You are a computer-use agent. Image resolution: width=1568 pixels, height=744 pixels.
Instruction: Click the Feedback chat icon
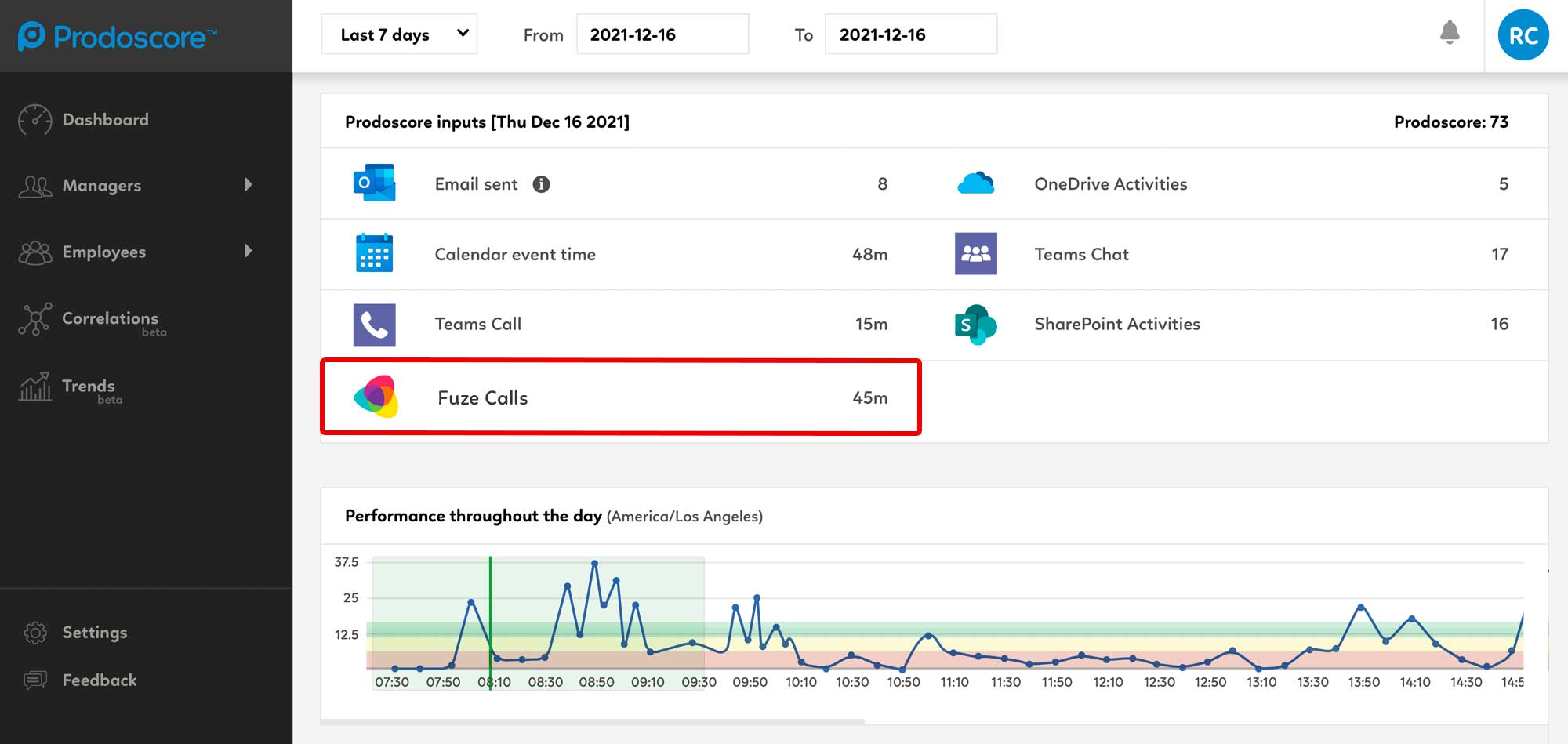35,680
